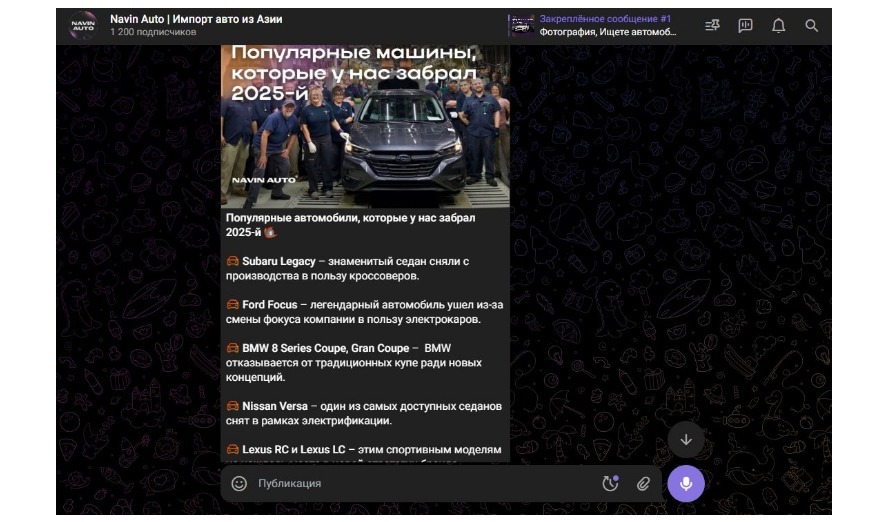
Task: Open search in this channel
Action: [811, 26]
